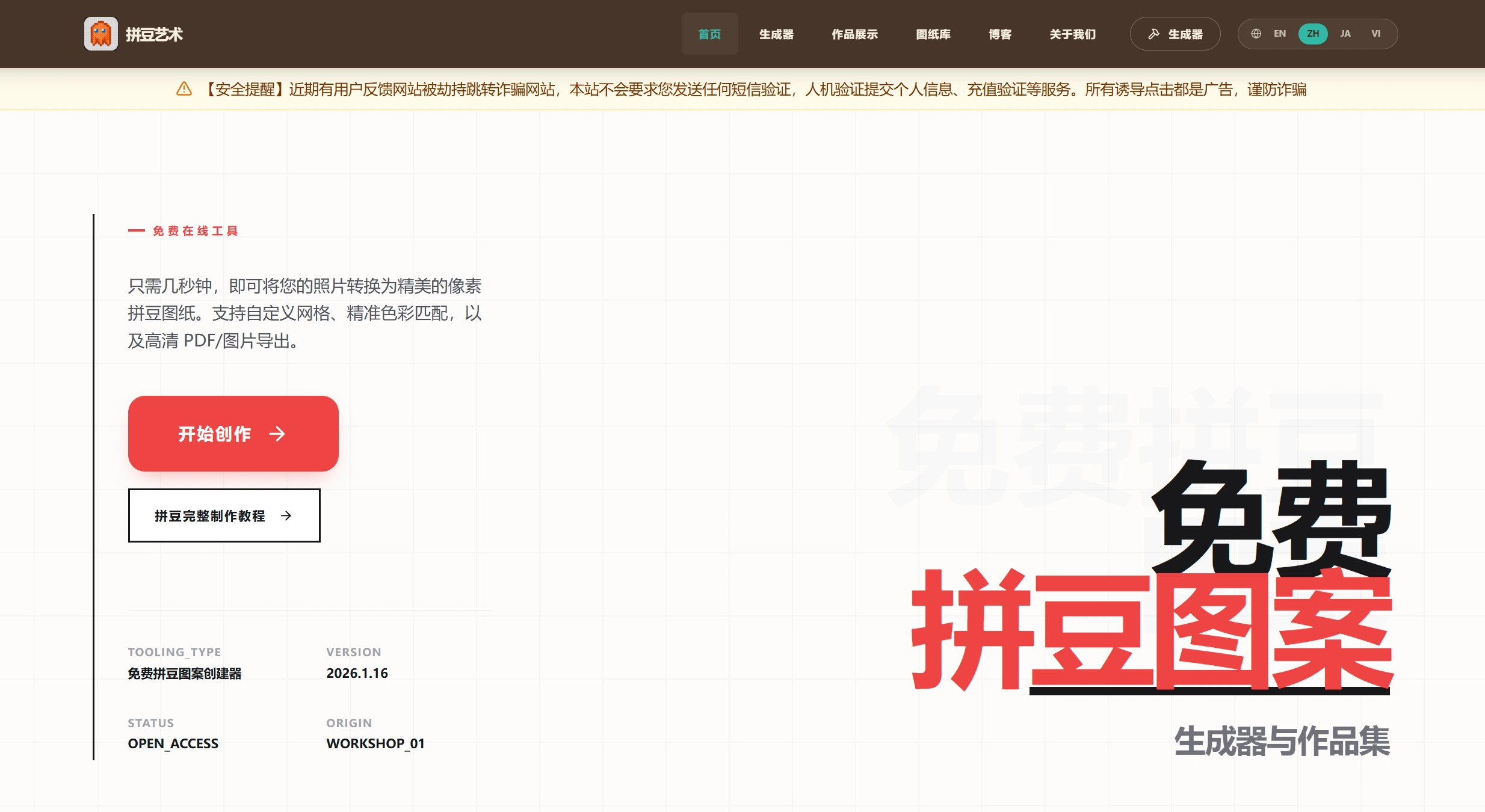Open the 拼豆完整制作教程 tutorial link

224,515
